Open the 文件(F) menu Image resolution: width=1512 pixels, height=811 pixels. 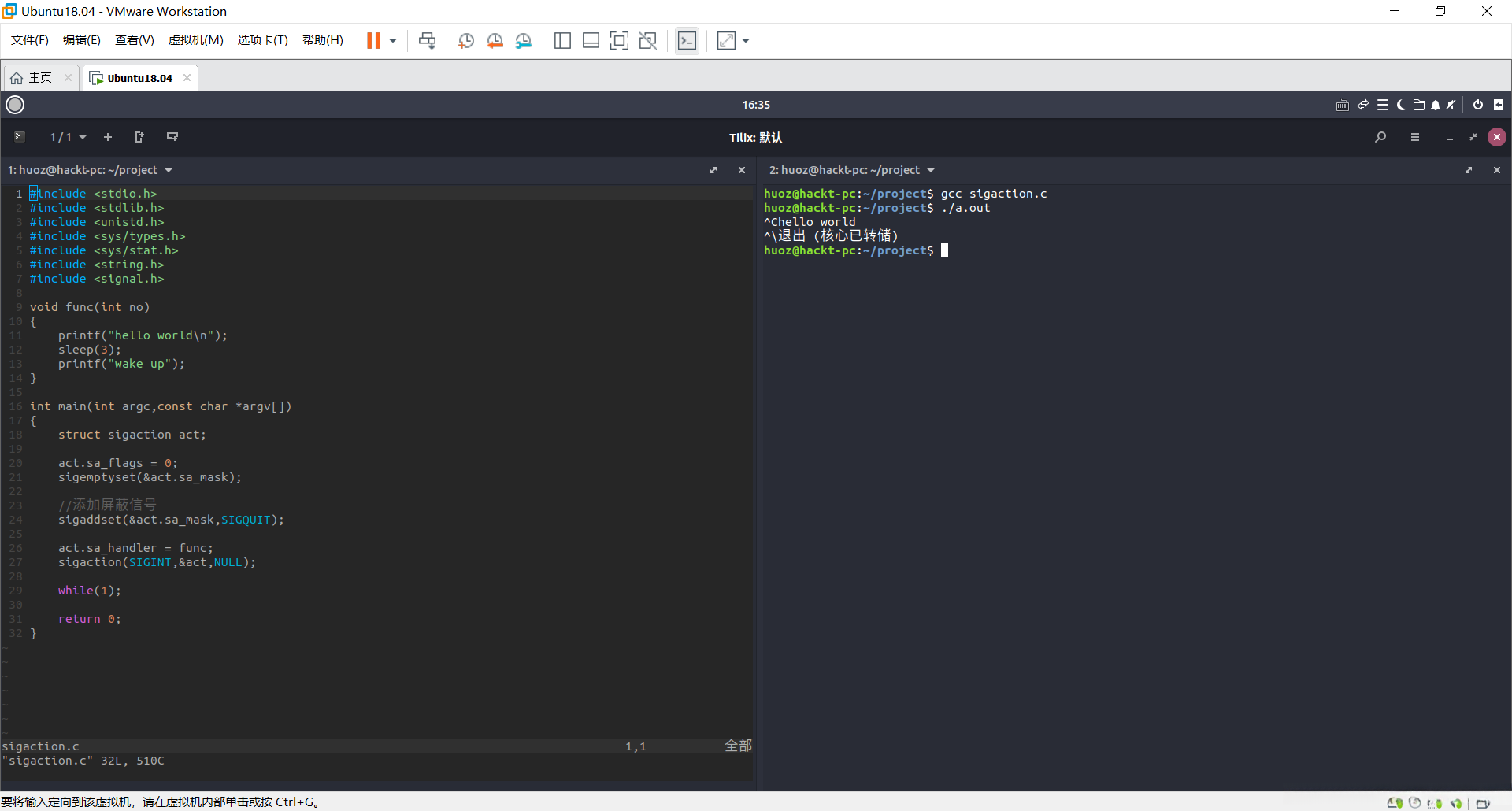[x=30, y=40]
